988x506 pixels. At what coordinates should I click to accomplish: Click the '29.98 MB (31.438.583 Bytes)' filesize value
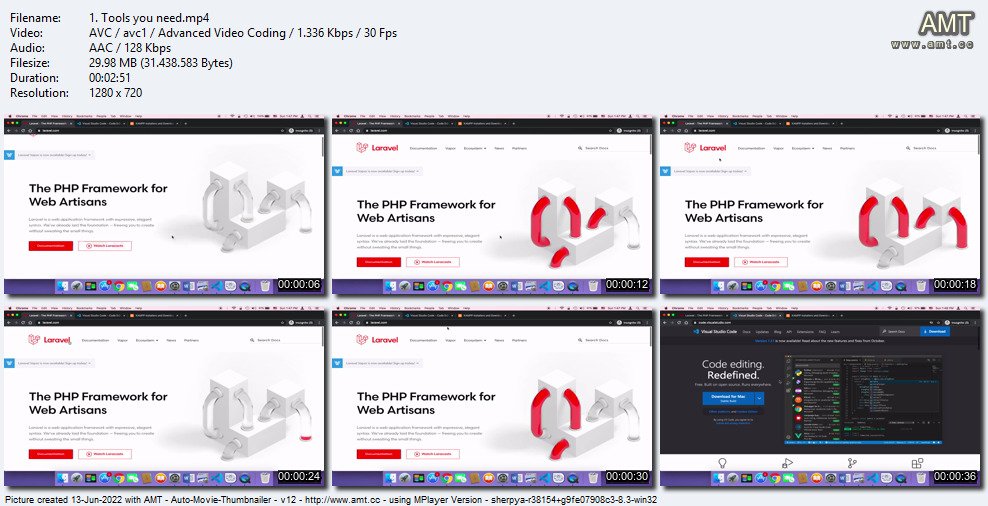tap(161, 63)
